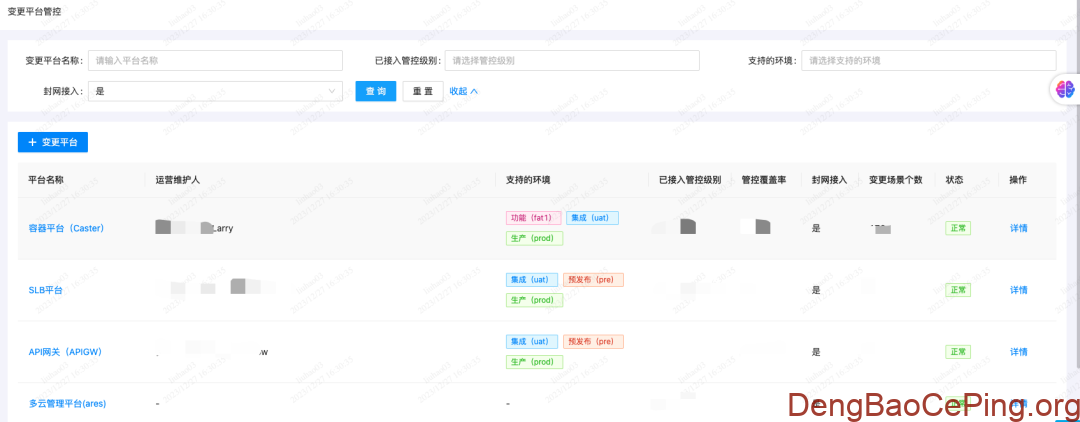Collapse the filters with the 收起 link
1080x422 pixels.
click(x=464, y=91)
